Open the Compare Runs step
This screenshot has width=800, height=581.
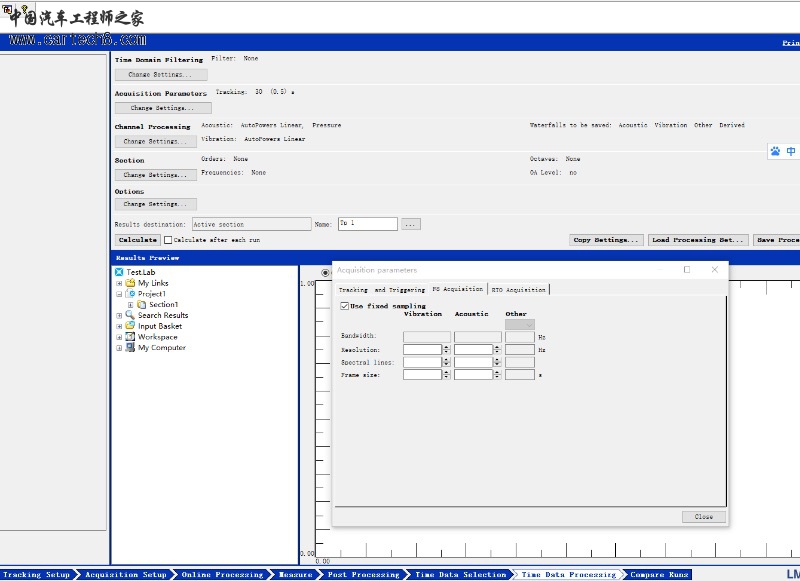pos(659,574)
